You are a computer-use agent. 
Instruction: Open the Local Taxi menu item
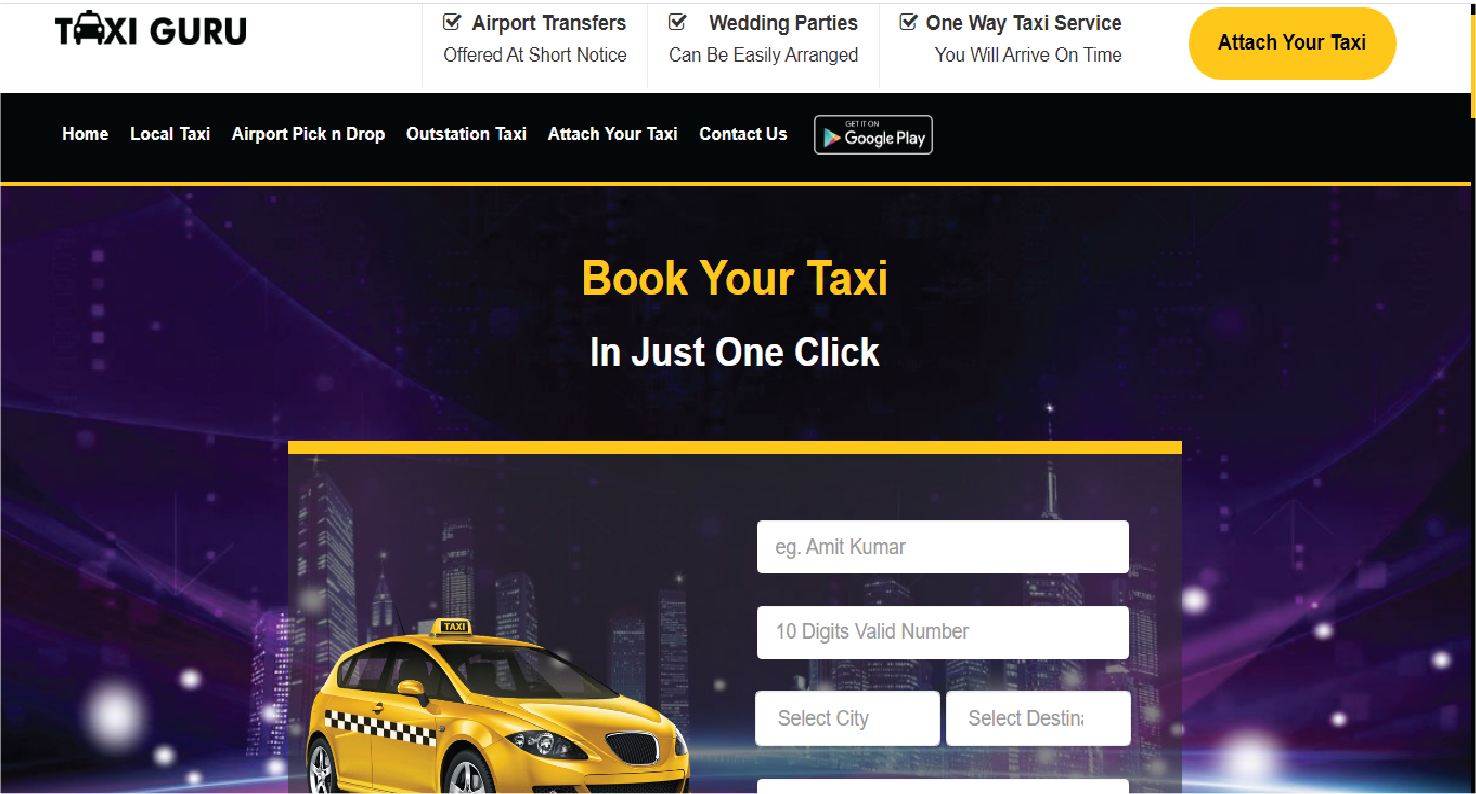click(170, 134)
